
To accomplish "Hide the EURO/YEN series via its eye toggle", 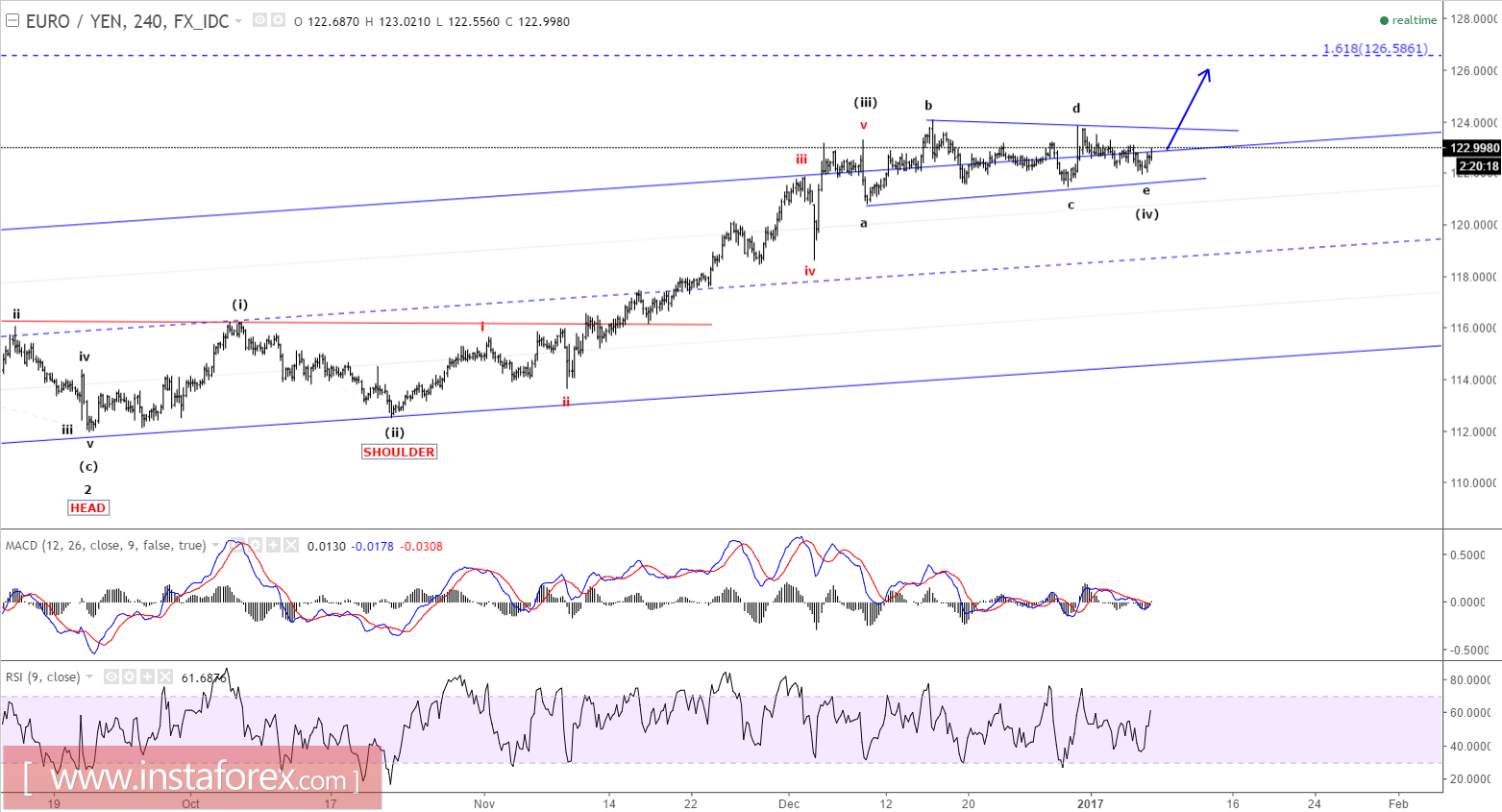I will (260, 19).
